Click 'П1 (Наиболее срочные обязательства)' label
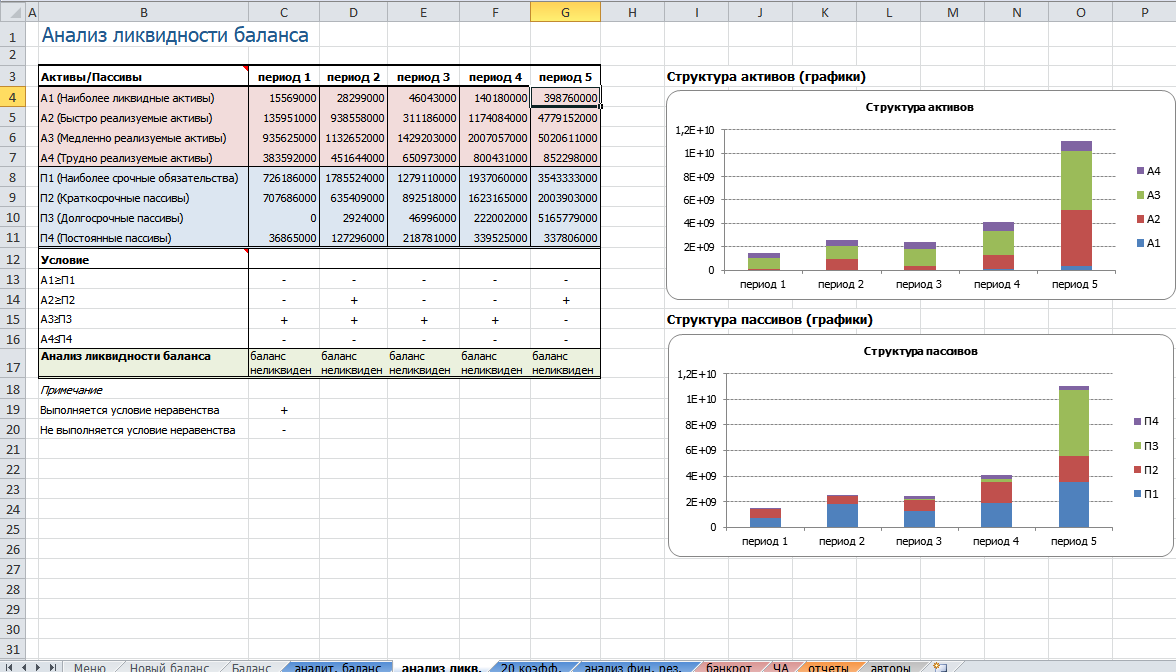The height and width of the screenshot is (672, 1176). pyautogui.click(x=143, y=178)
